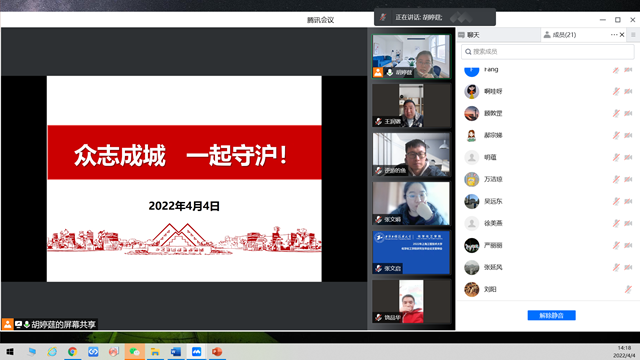Open PowerPoint from the taskbar
This screenshot has height=360, width=640.
click(217, 351)
